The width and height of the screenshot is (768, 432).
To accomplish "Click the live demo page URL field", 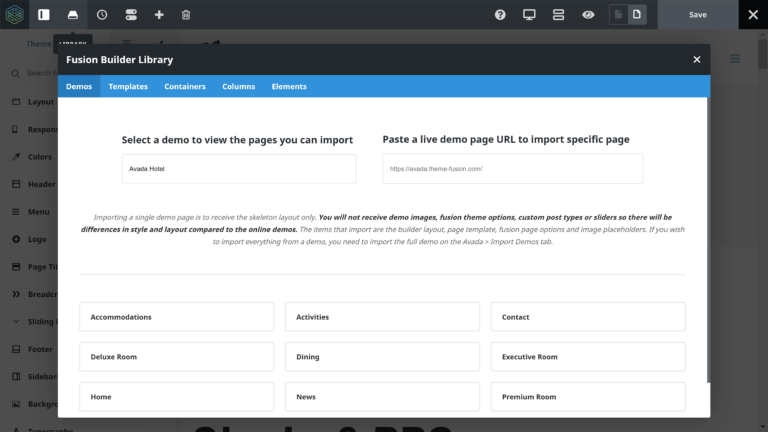I will (512, 168).
